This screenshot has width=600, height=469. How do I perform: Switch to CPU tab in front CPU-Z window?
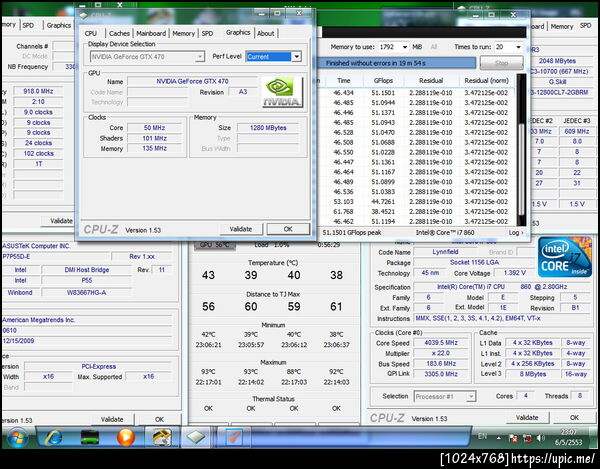pos(91,33)
